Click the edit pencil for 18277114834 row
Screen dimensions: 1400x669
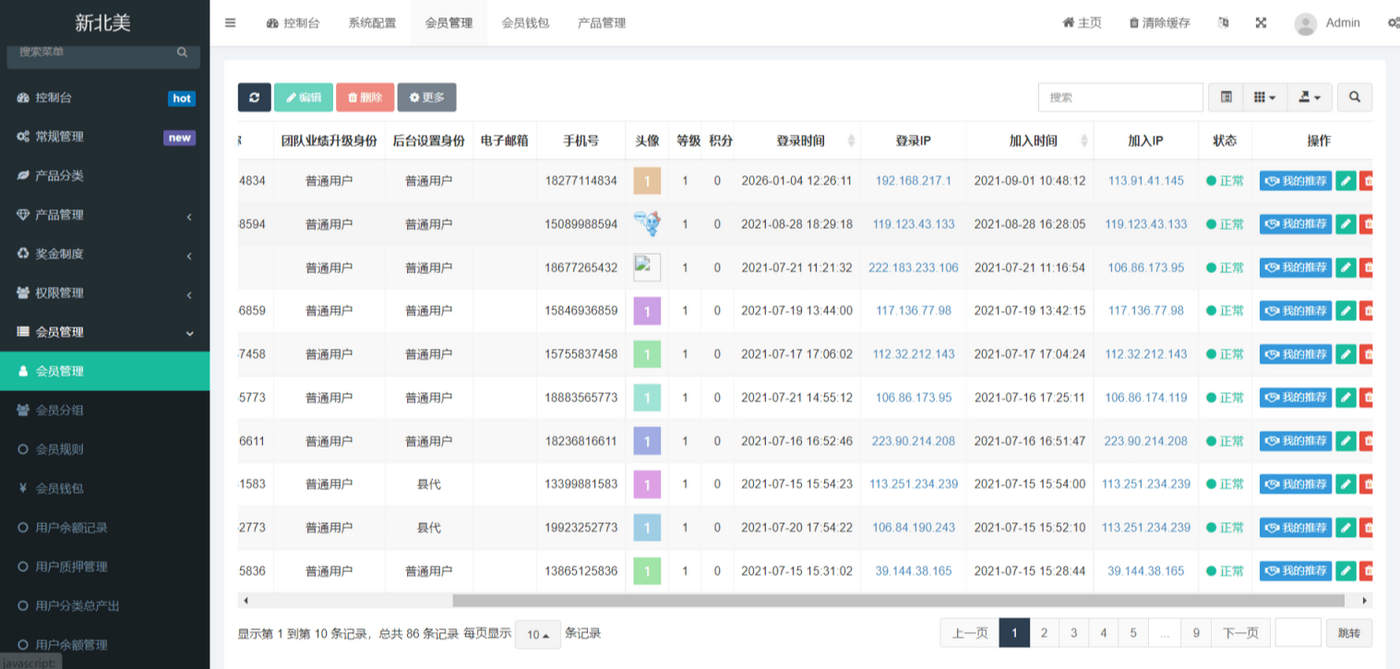1346,181
